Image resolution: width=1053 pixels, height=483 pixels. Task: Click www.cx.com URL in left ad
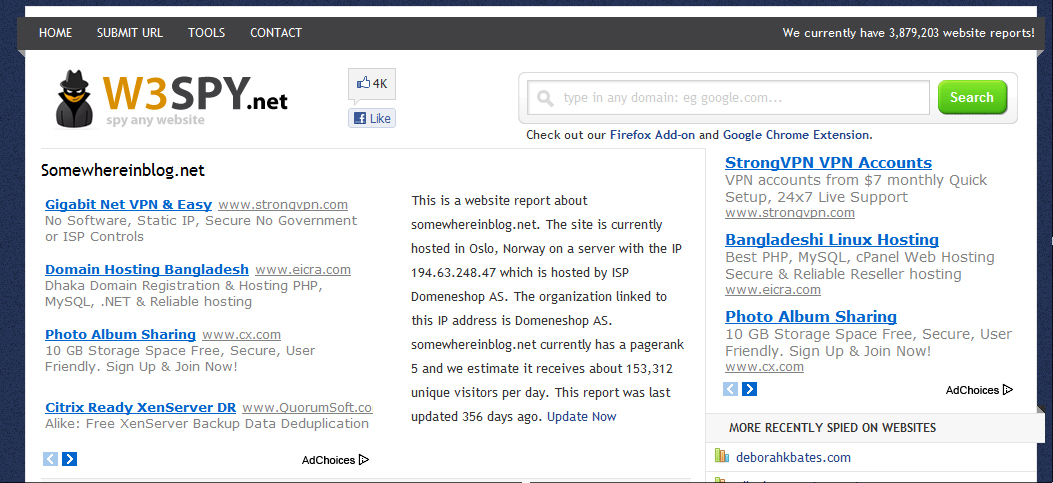pos(241,335)
